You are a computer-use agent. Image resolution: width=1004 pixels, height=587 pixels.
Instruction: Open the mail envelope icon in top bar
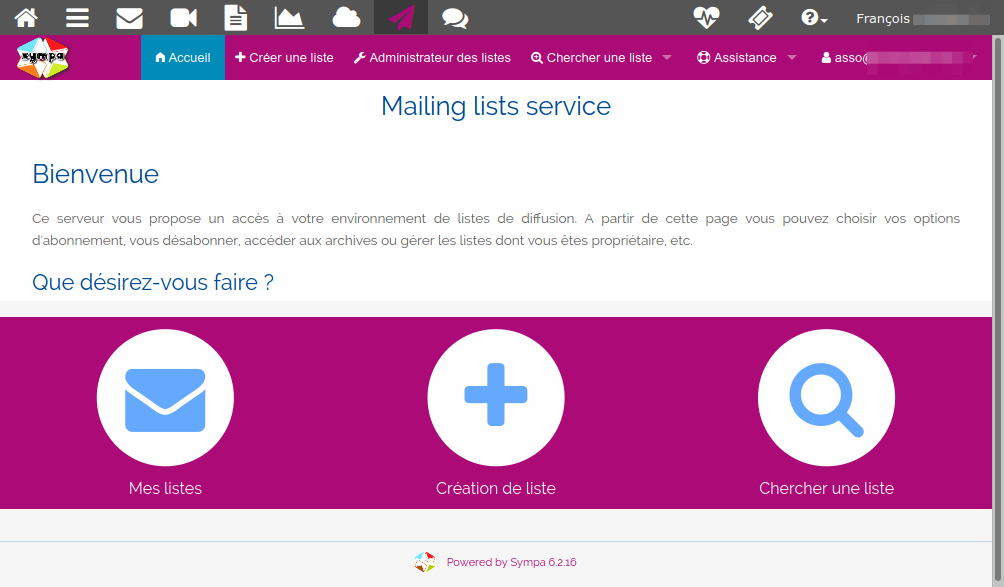point(130,18)
